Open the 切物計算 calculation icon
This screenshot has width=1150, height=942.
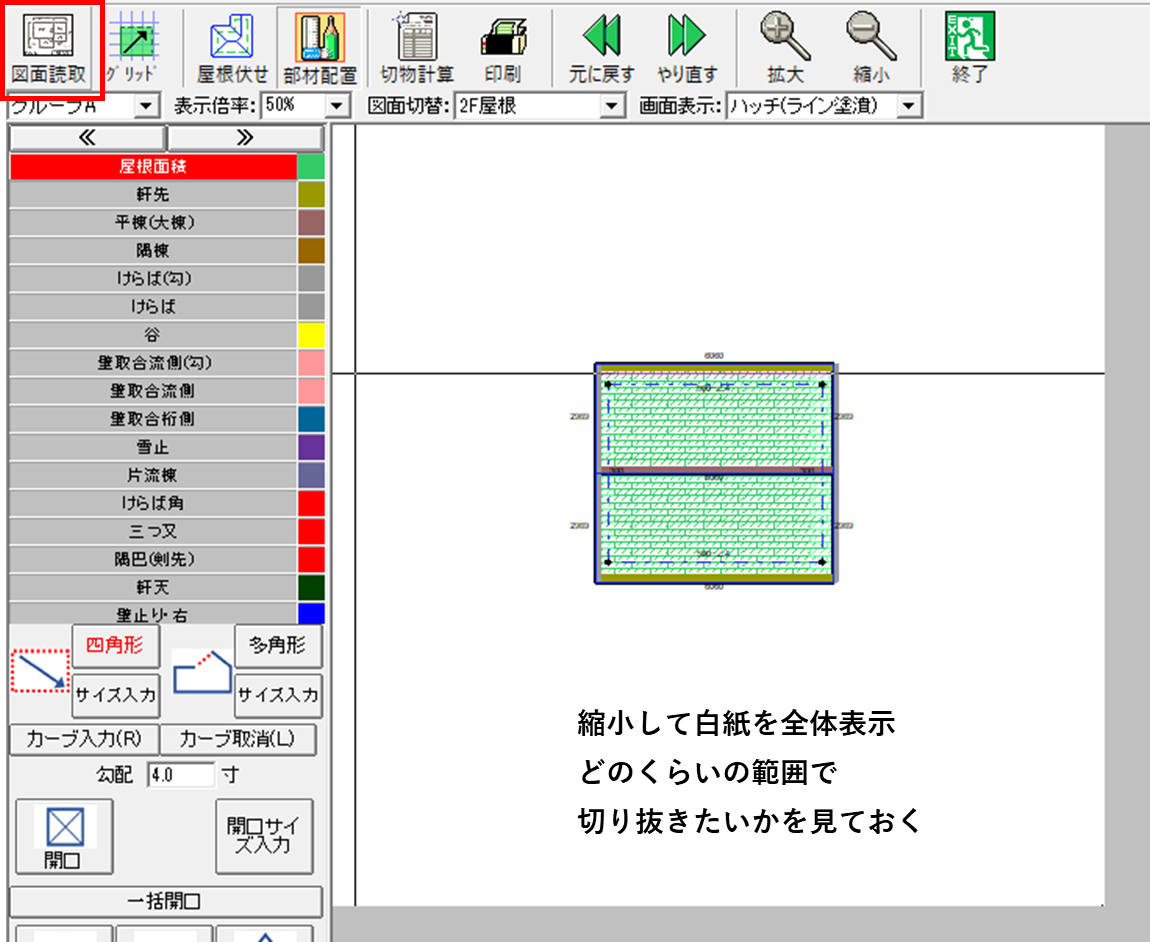coord(416,47)
